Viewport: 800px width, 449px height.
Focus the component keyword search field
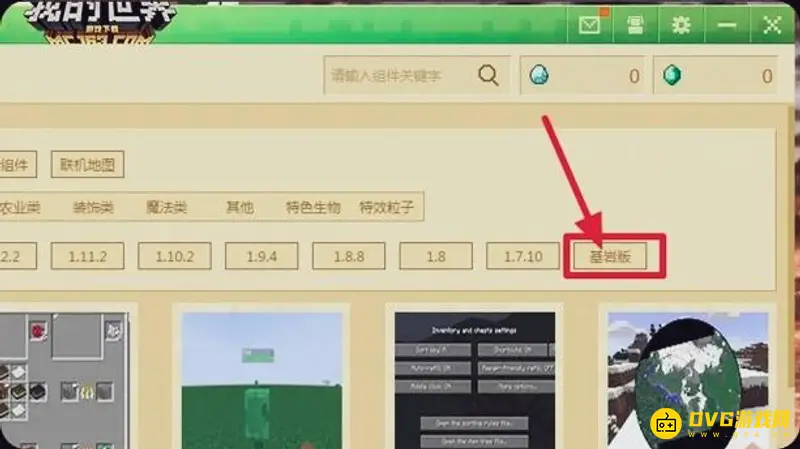pos(400,76)
